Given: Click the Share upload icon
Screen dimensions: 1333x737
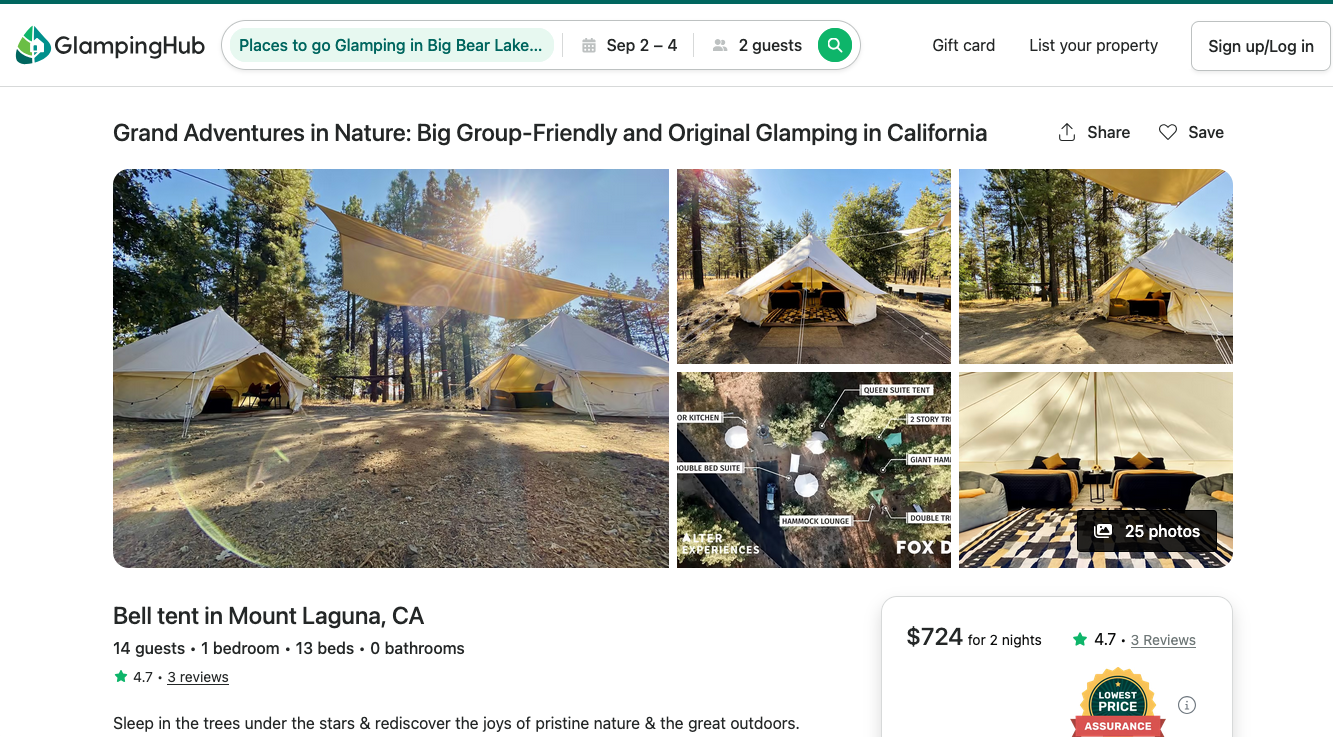Looking at the screenshot, I should (x=1067, y=132).
